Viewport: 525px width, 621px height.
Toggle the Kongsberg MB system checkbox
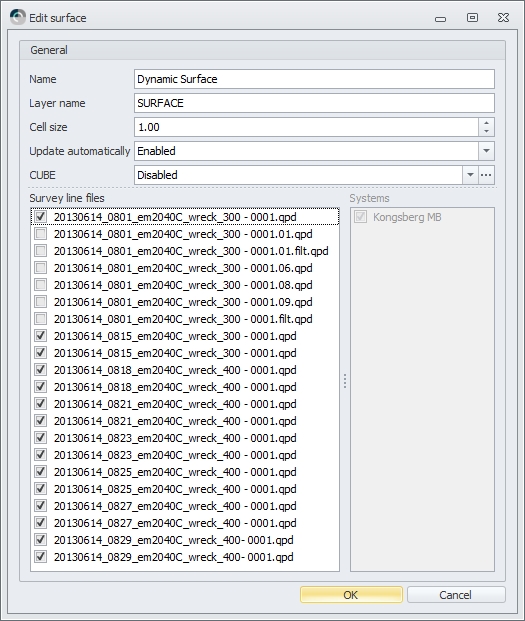tap(360, 217)
